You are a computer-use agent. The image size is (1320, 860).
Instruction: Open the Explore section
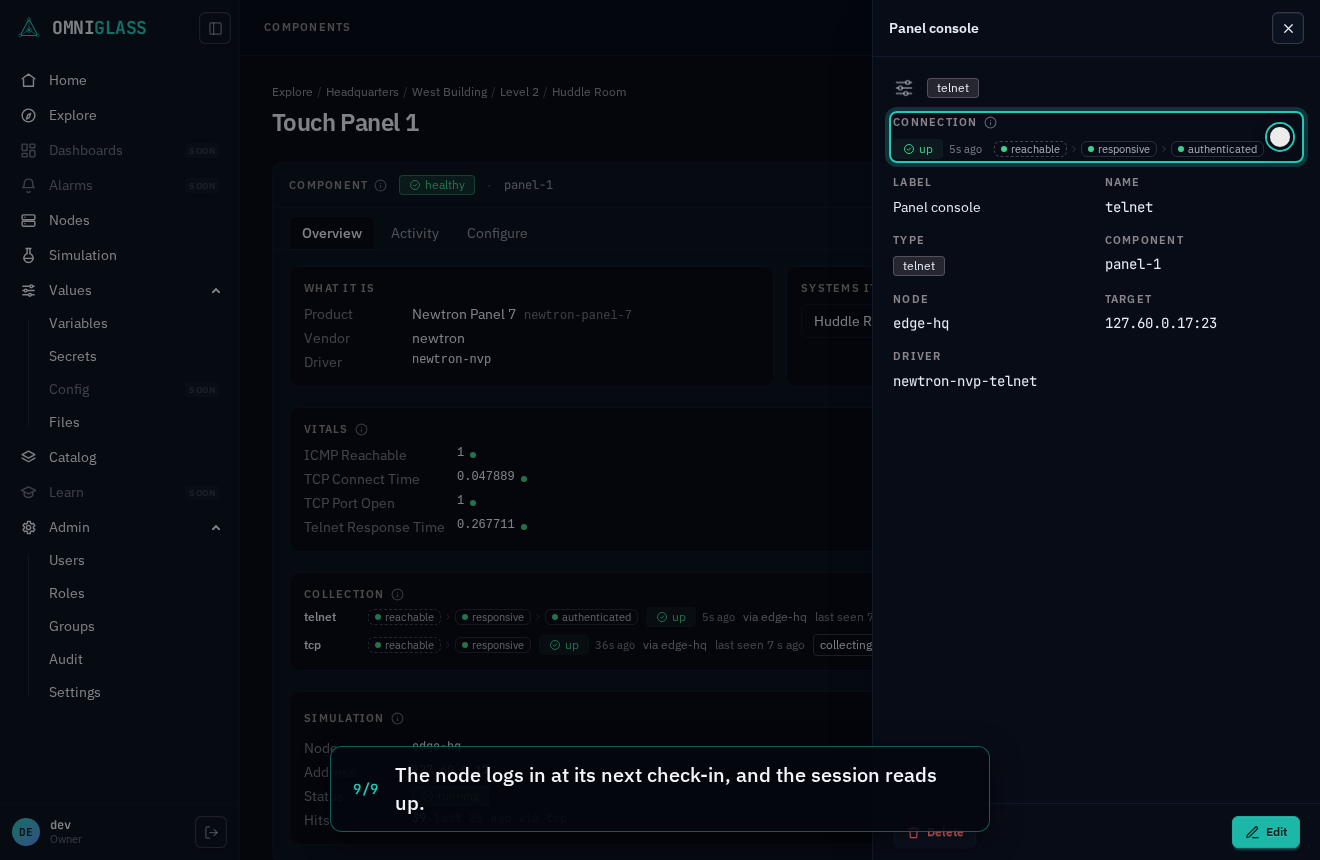(120, 115)
